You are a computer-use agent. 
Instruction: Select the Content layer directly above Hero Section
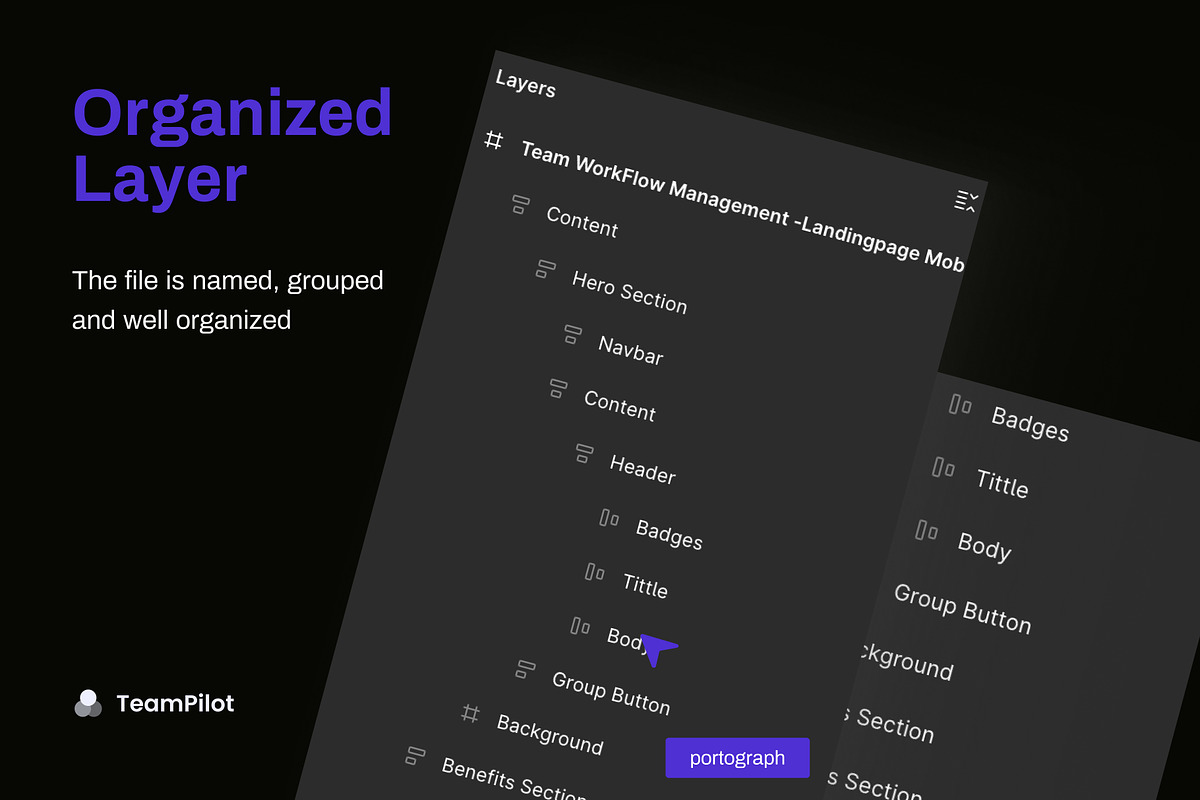coord(582,221)
